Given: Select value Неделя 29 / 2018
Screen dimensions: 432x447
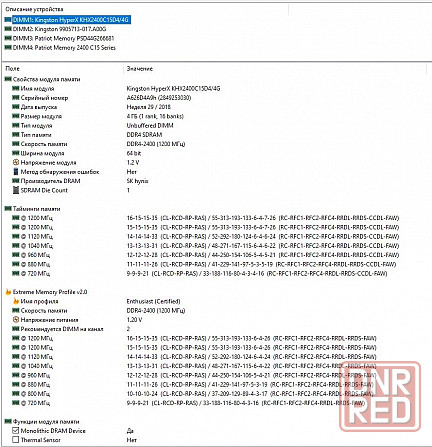Looking at the screenshot, I should (x=149, y=107).
